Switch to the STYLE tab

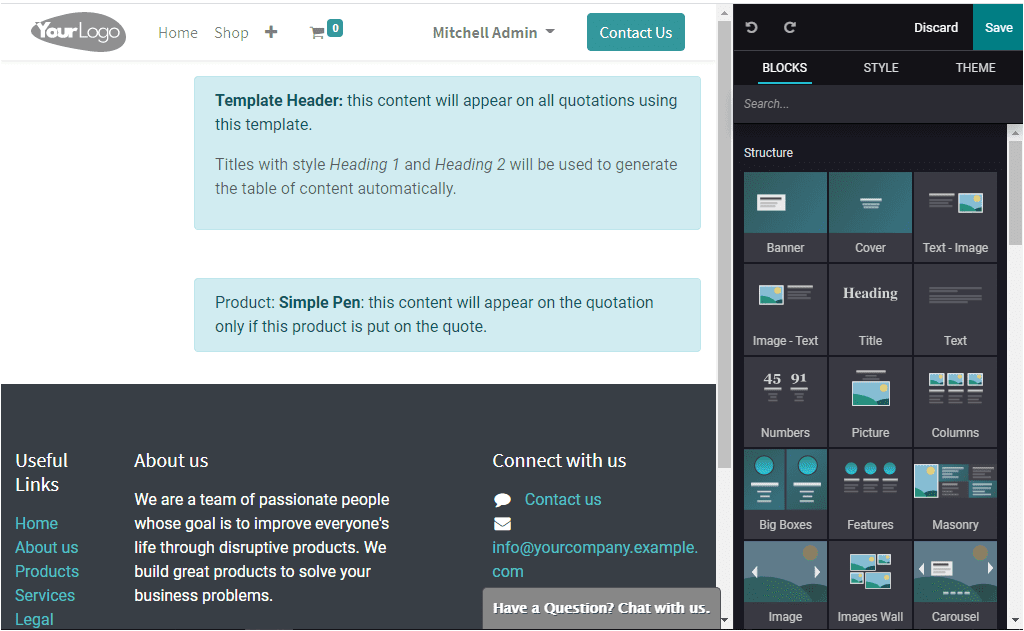881,68
